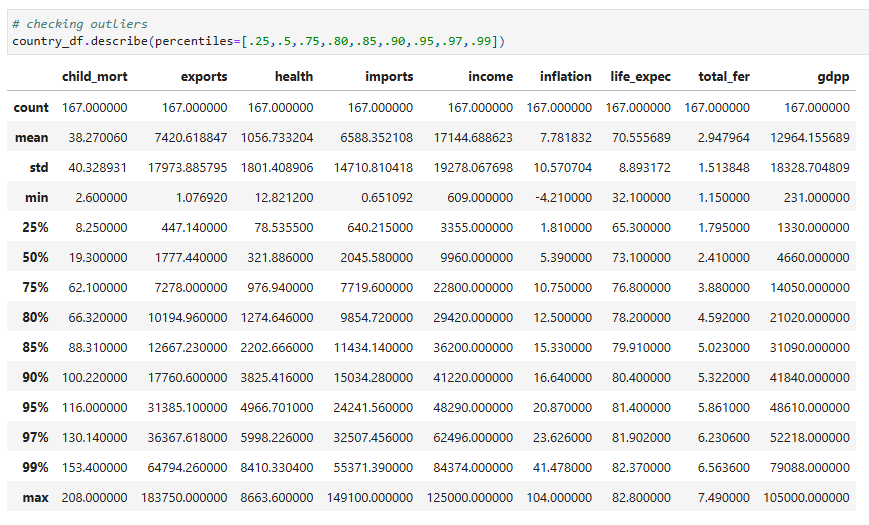Screen dimensions: 869x525
Task: Click mean gdpp value 12964.155689
Action: coord(810,137)
